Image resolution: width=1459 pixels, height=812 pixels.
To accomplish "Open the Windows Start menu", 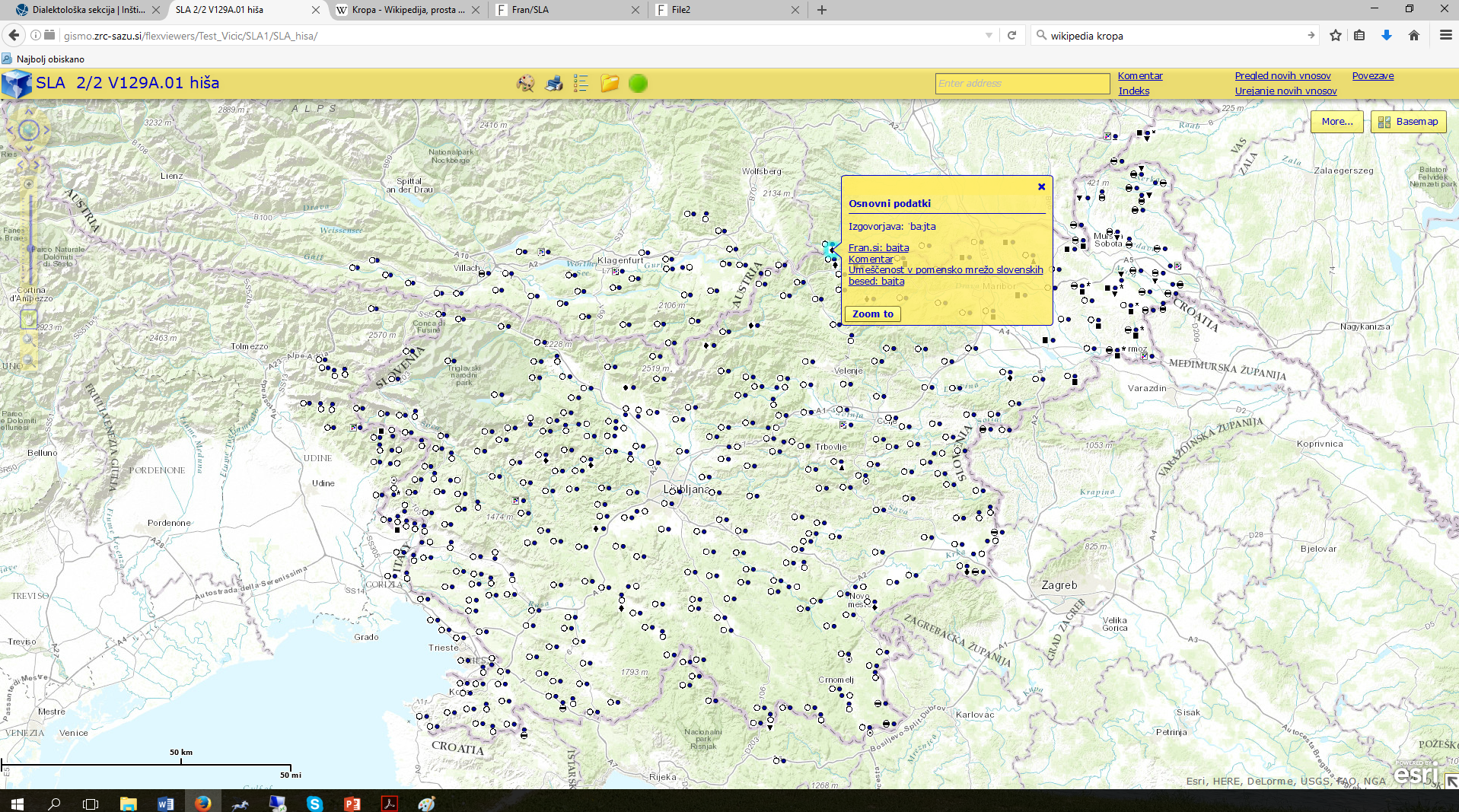I will [17, 803].
